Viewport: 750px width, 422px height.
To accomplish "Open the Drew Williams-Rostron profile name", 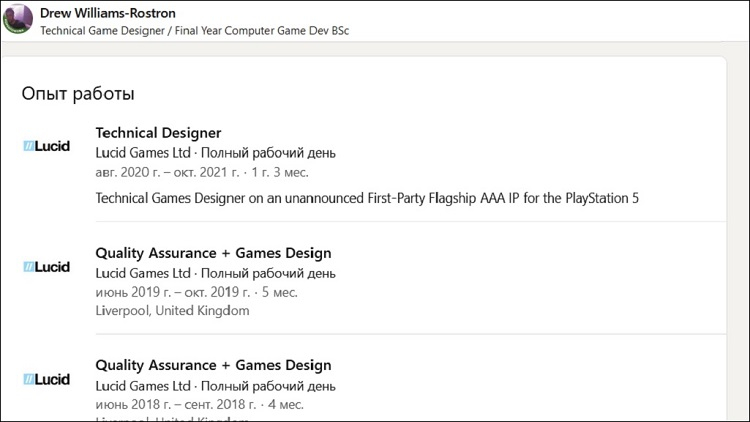I will (109, 13).
